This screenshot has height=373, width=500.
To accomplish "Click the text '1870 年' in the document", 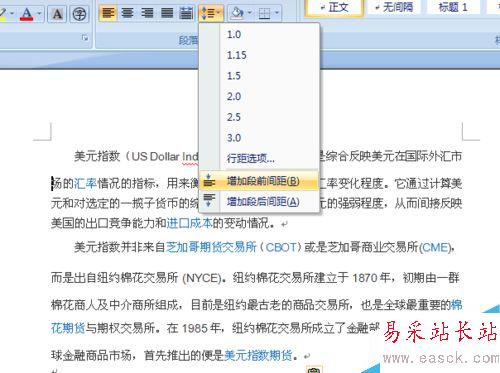I will tap(371, 277).
